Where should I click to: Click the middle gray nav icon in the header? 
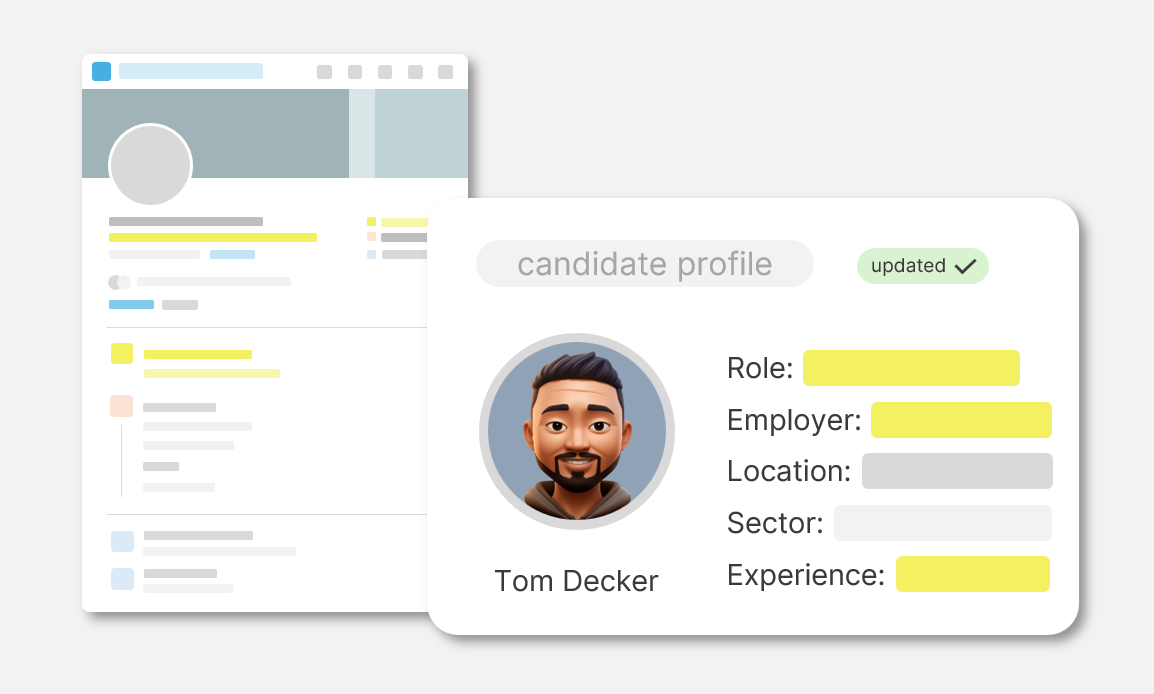point(385,71)
